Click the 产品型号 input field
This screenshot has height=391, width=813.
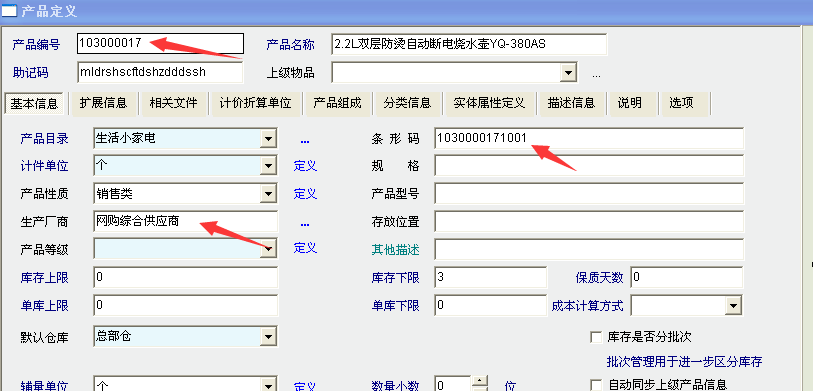pos(589,194)
